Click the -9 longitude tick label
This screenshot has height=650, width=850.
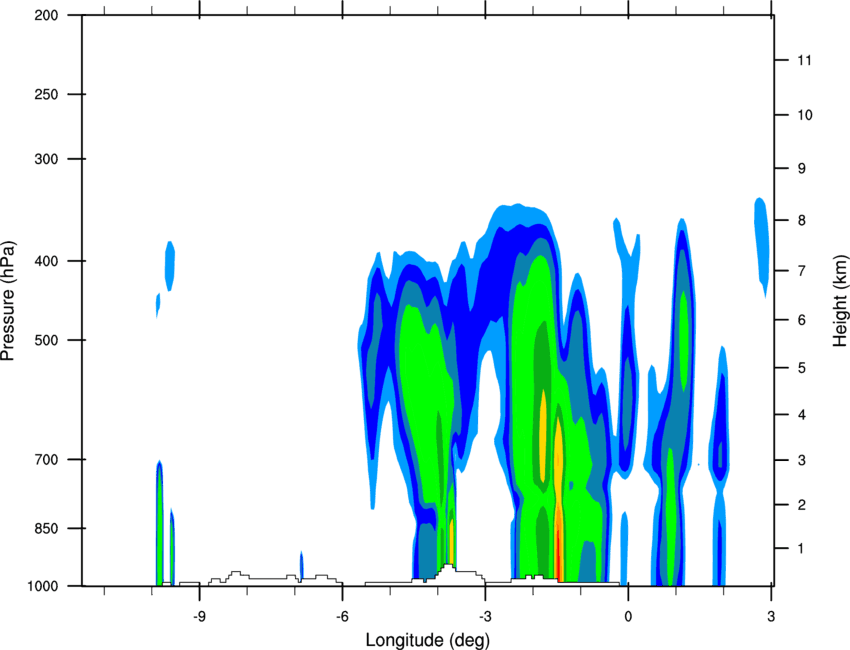(x=198, y=617)
